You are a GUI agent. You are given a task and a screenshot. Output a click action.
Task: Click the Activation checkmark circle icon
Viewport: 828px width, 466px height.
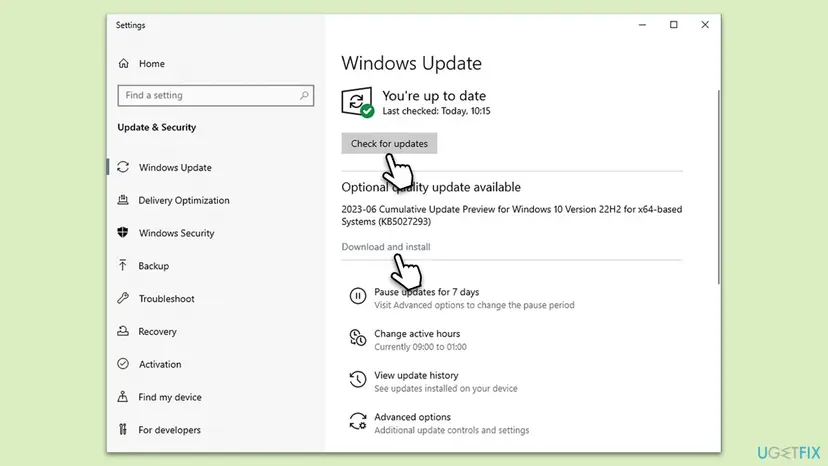click(x=123, y=364)
